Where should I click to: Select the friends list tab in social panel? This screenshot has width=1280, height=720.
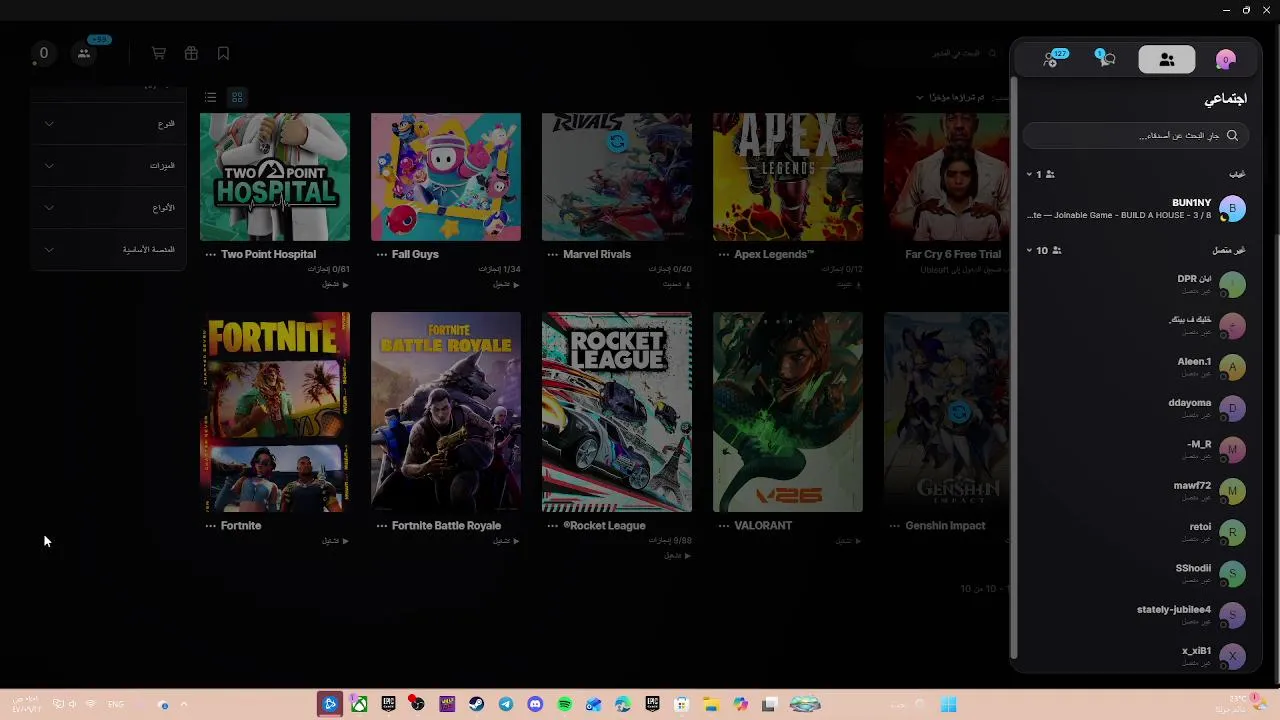(1166, 60)
